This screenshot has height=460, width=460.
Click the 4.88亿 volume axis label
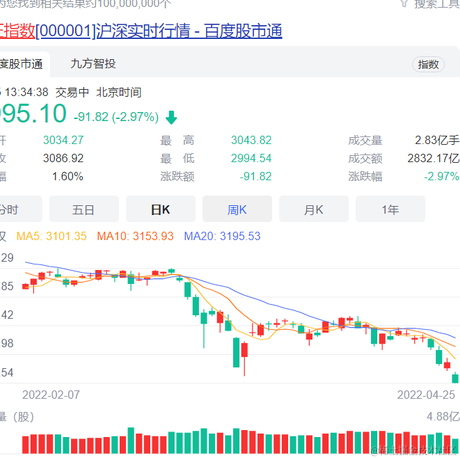point(443,416)
